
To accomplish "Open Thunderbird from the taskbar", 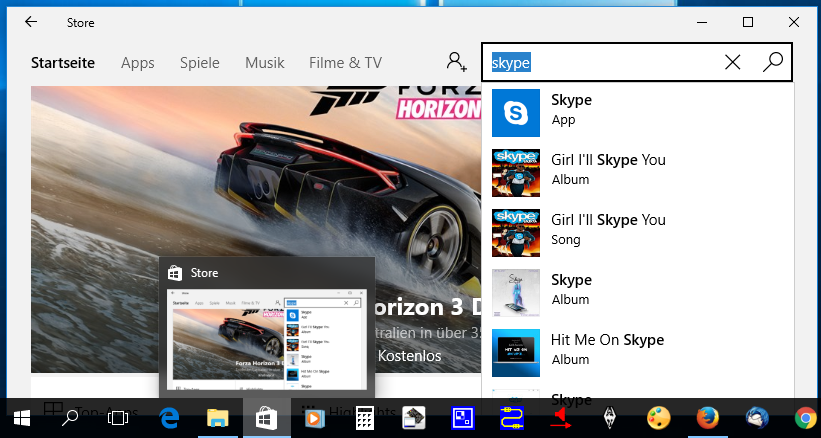I will coord(757,418).
